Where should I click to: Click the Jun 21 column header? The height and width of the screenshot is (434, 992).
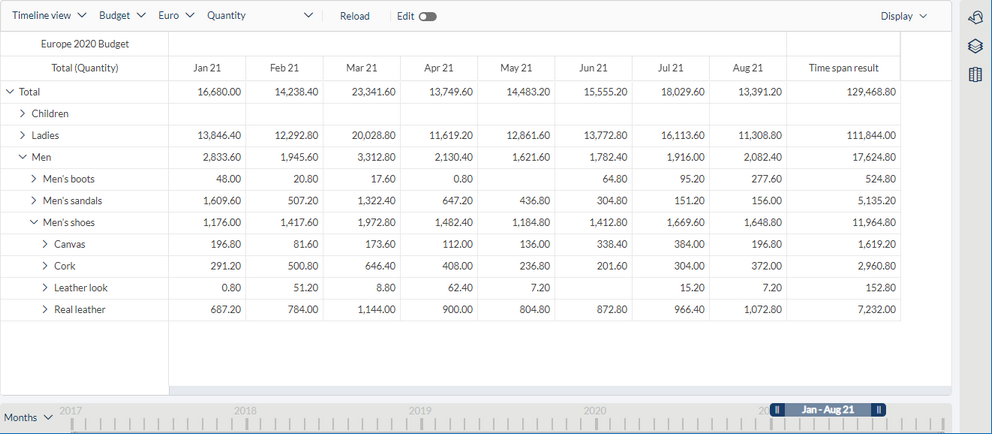[593, 68]
